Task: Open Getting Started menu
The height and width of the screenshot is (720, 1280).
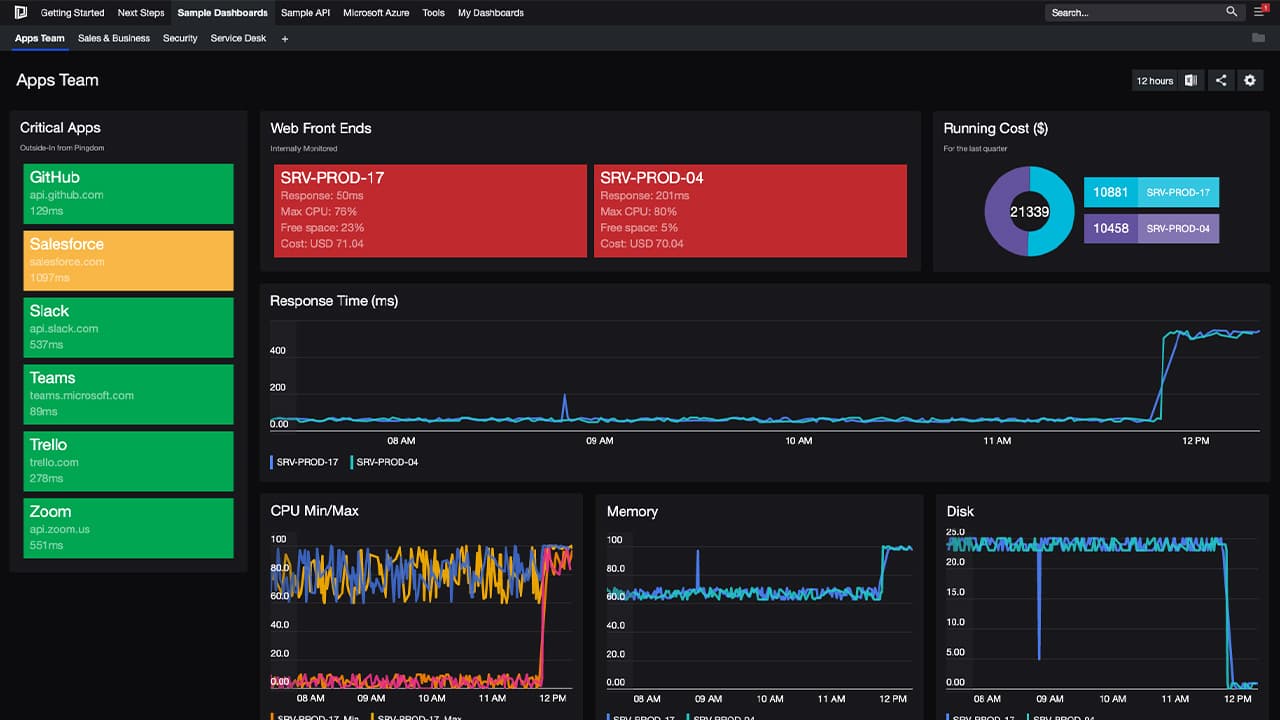Action: click(72, 13)
